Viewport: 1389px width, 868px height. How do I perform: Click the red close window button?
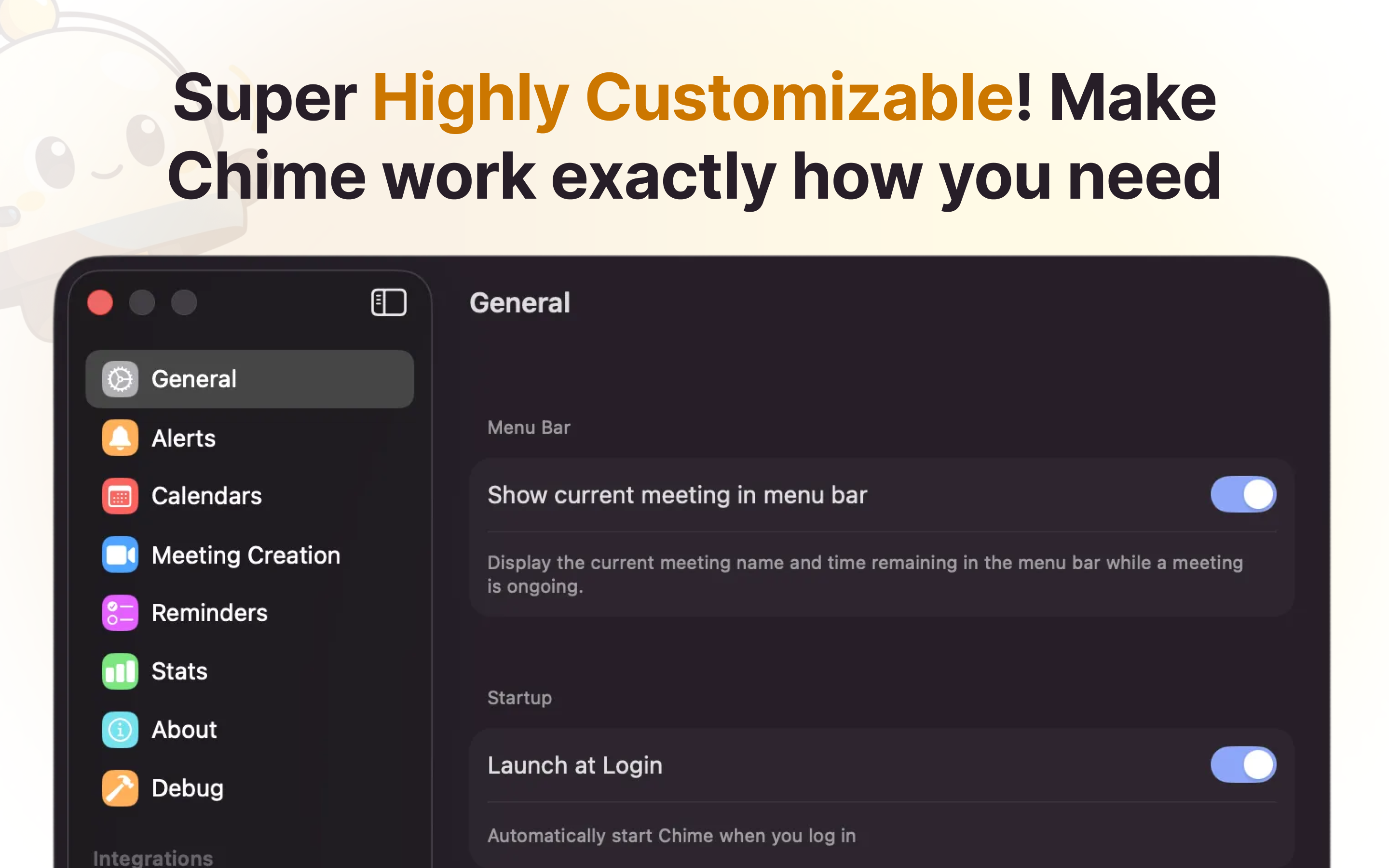pos(100,302)
